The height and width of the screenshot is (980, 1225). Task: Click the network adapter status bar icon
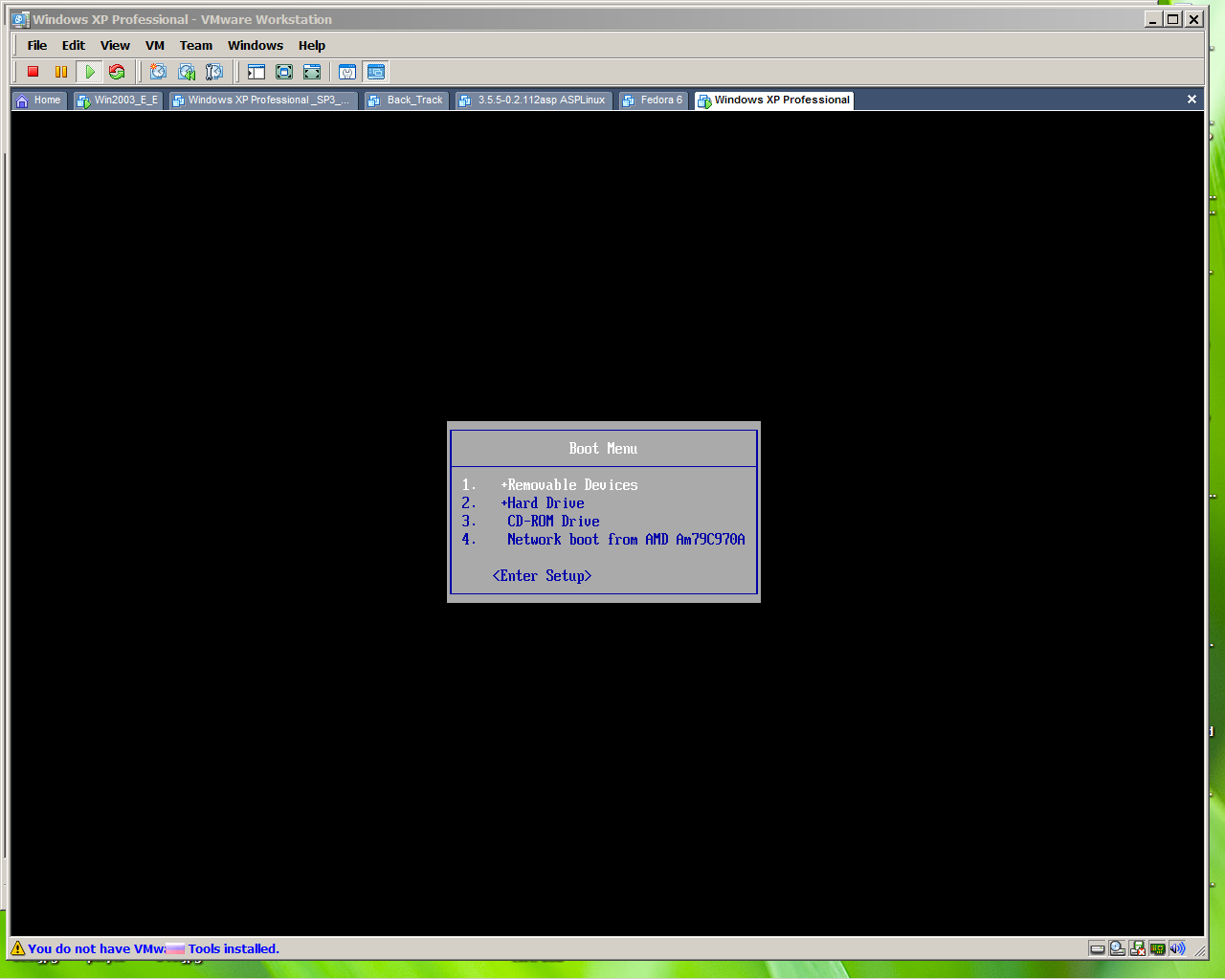click(x=1158, y=948)
